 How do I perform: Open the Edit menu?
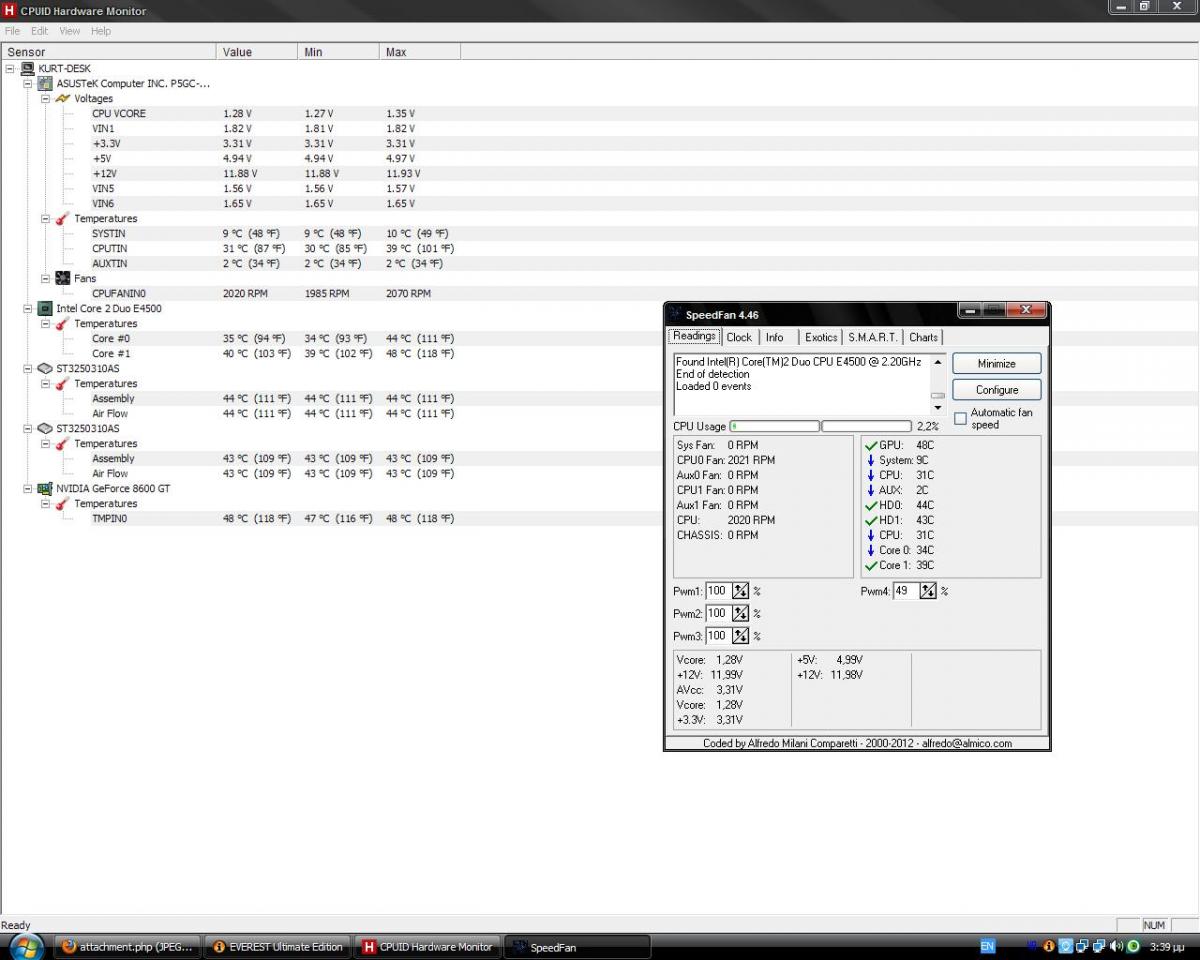click(40, 31)
